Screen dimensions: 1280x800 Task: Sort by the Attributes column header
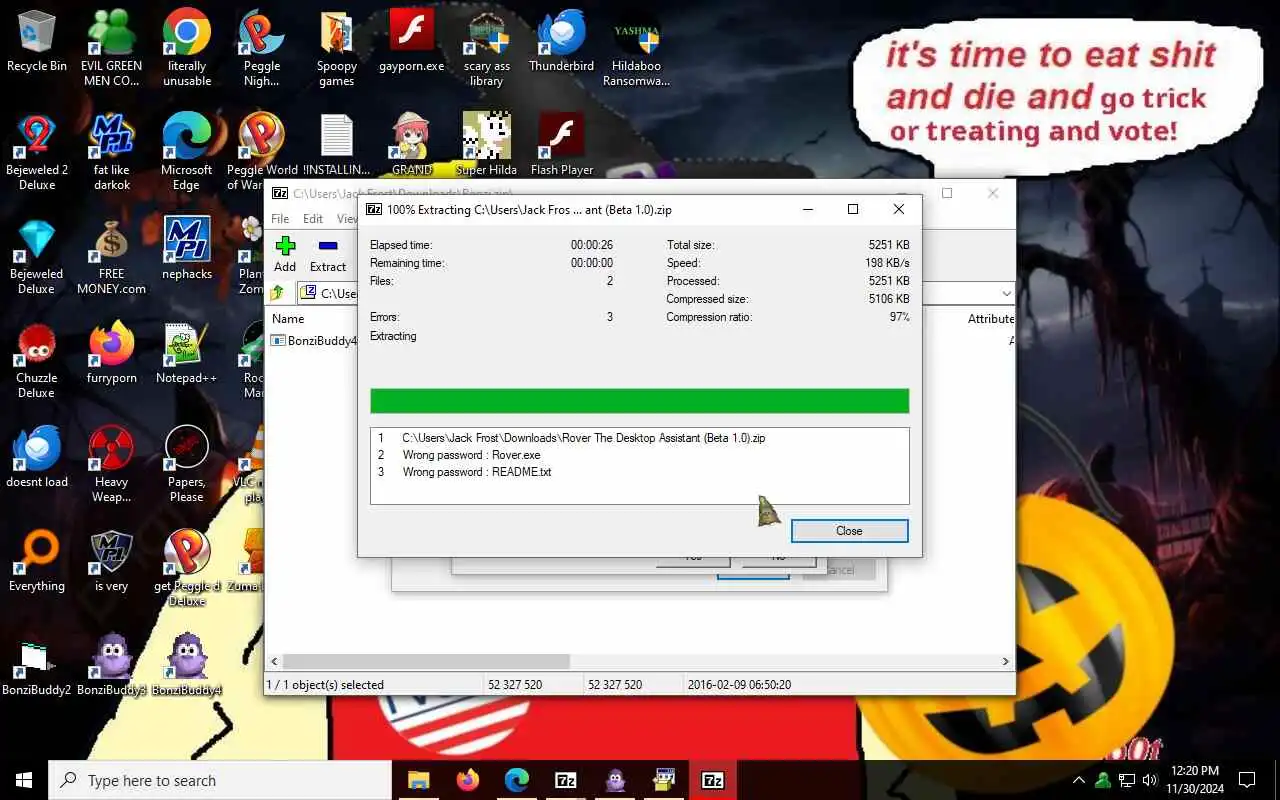click(990, 319)
